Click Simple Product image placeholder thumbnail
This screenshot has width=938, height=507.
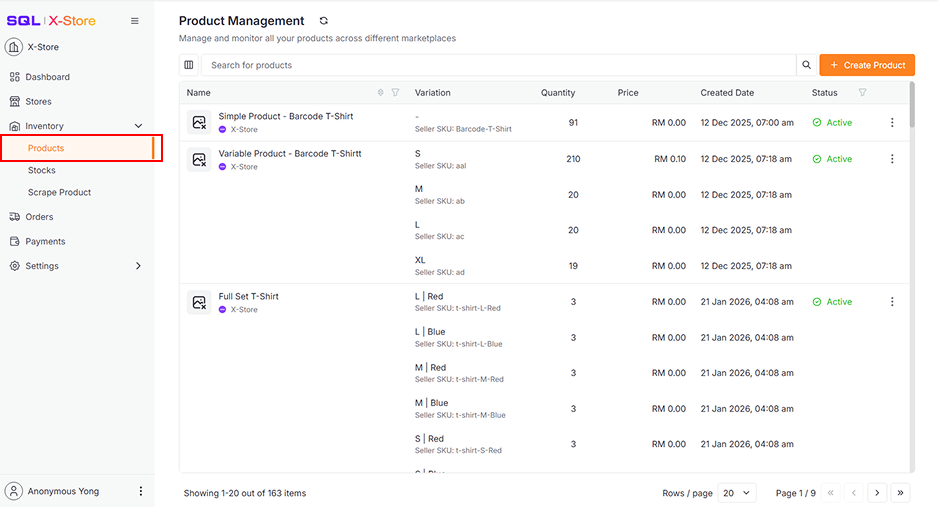[x=199, y=123]
